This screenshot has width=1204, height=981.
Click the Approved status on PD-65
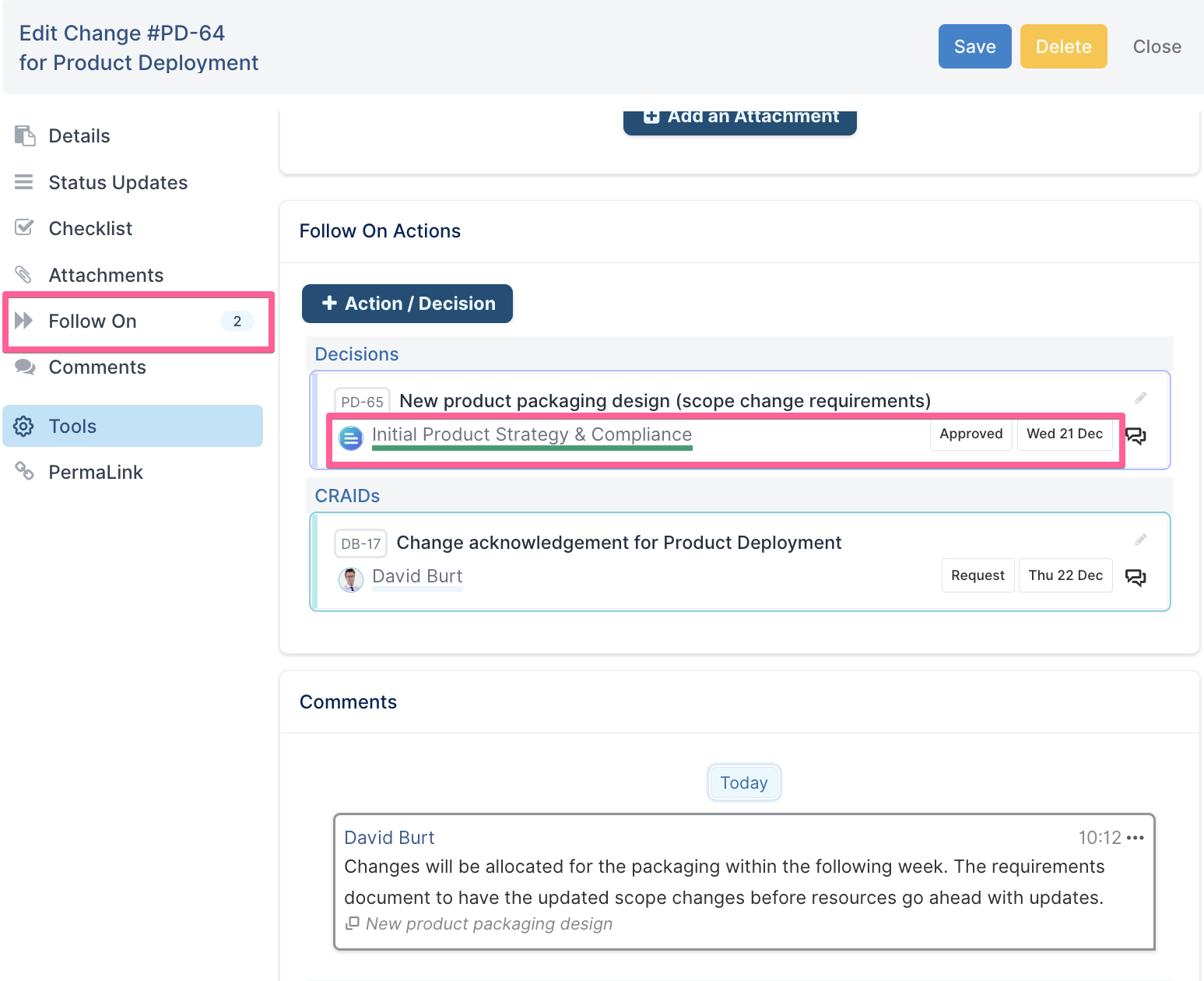(x=971, y=434)
